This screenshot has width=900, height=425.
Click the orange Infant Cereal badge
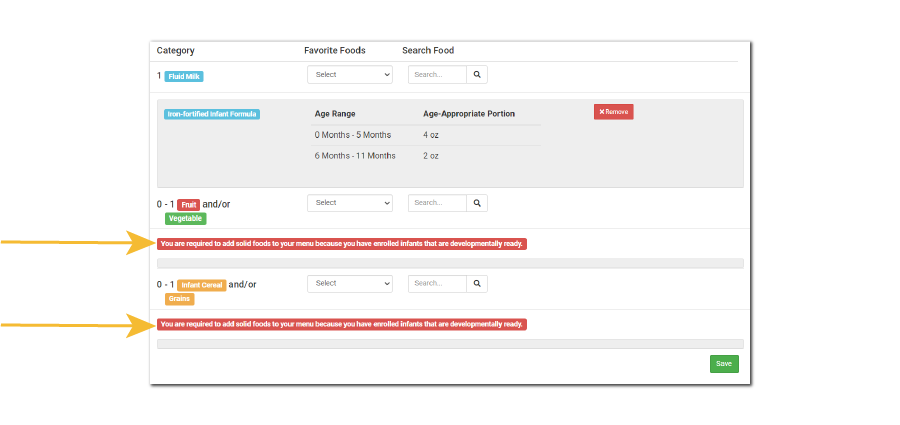(x=201, y=285)
